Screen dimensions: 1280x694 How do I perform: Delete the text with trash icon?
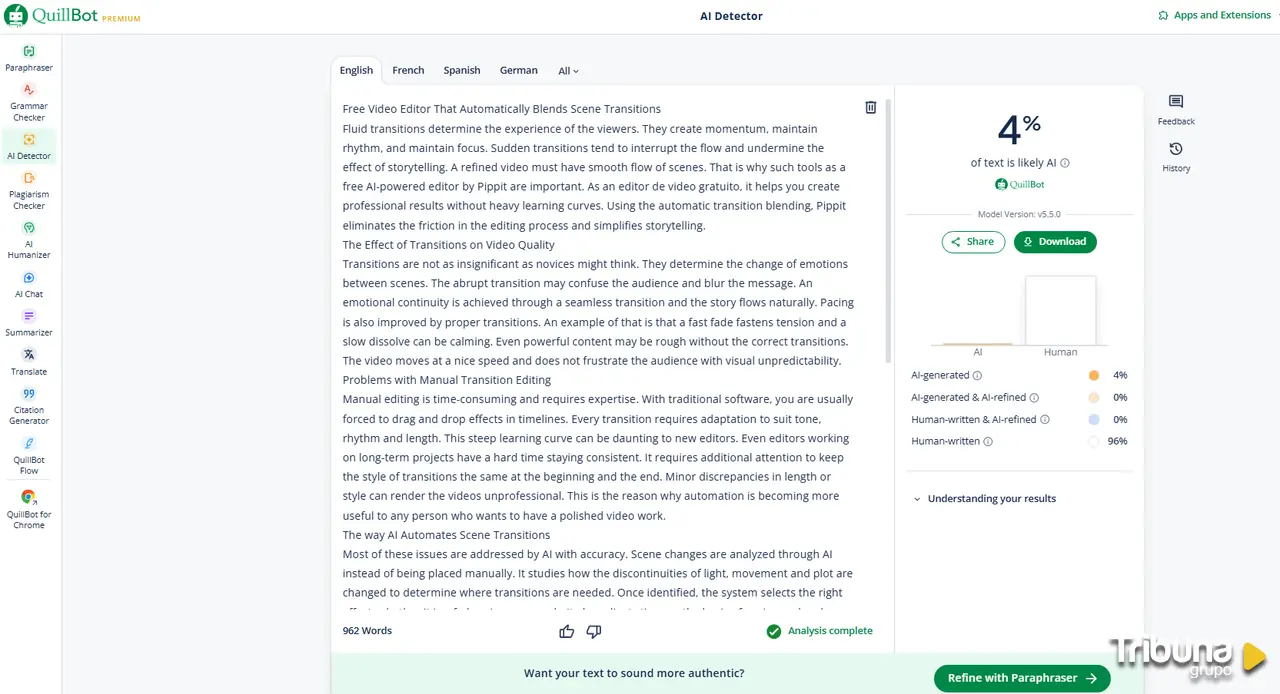870,108
